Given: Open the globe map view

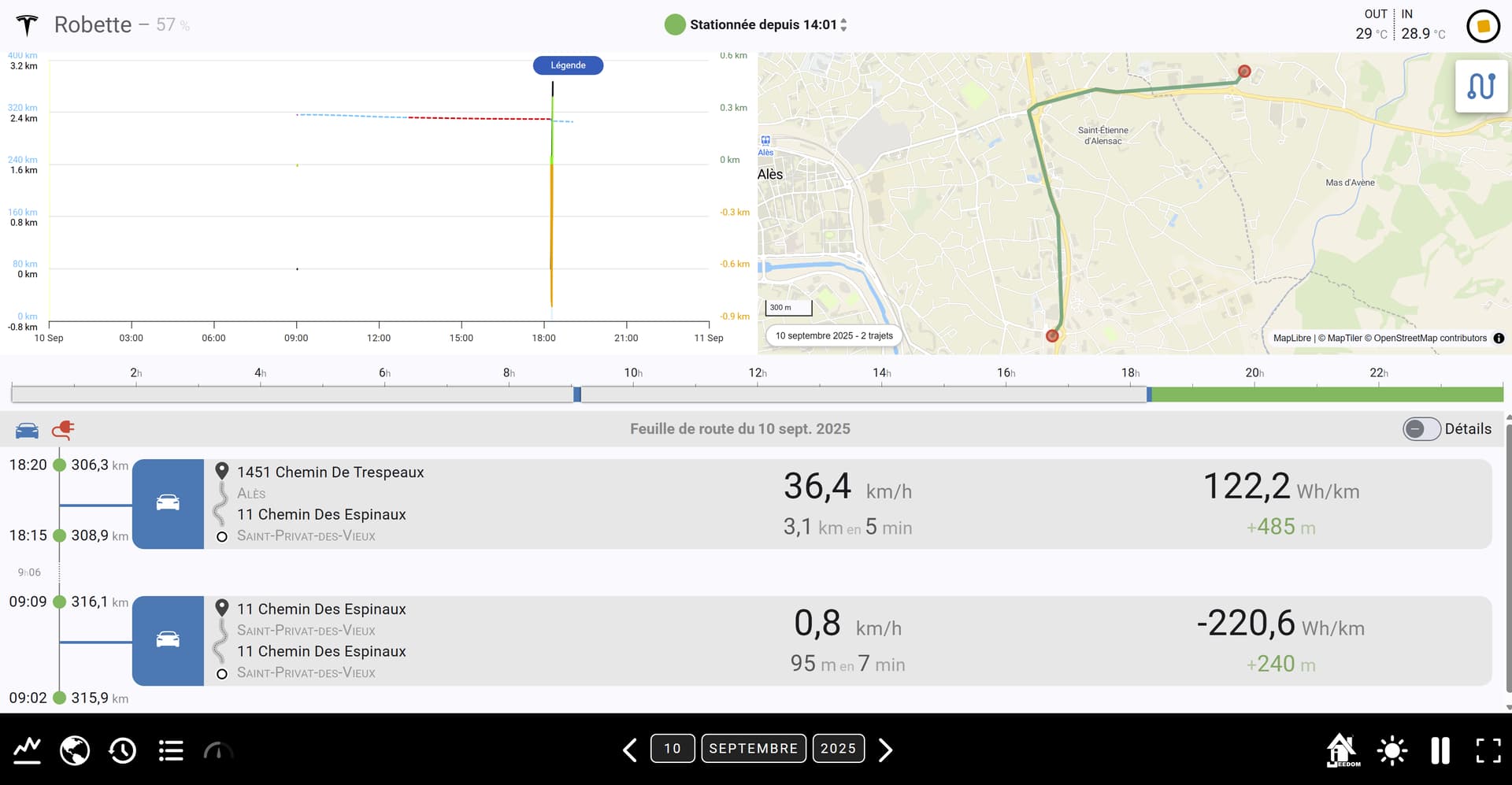Looking at the screenshot, I should (x=75, y=750).
